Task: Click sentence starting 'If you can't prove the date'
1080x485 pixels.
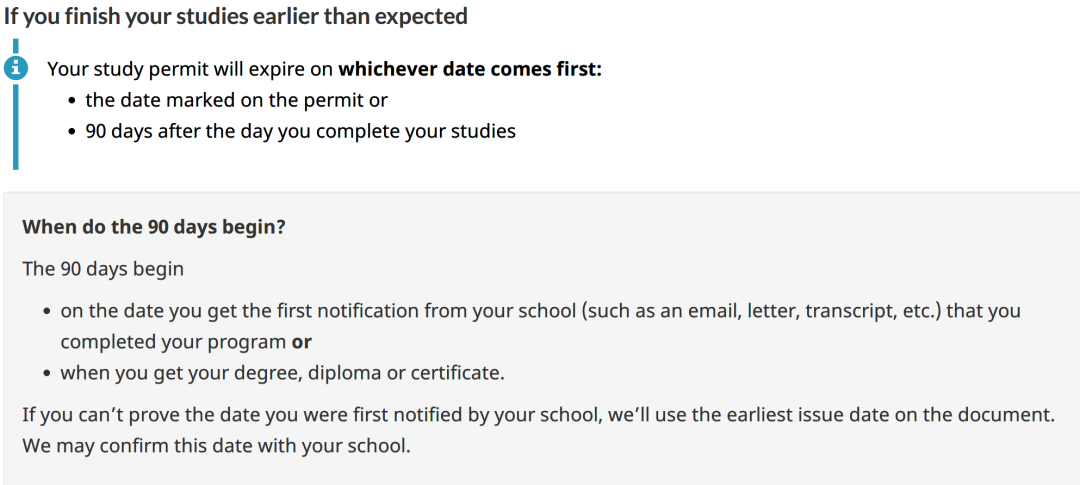Action: point(539,415)
